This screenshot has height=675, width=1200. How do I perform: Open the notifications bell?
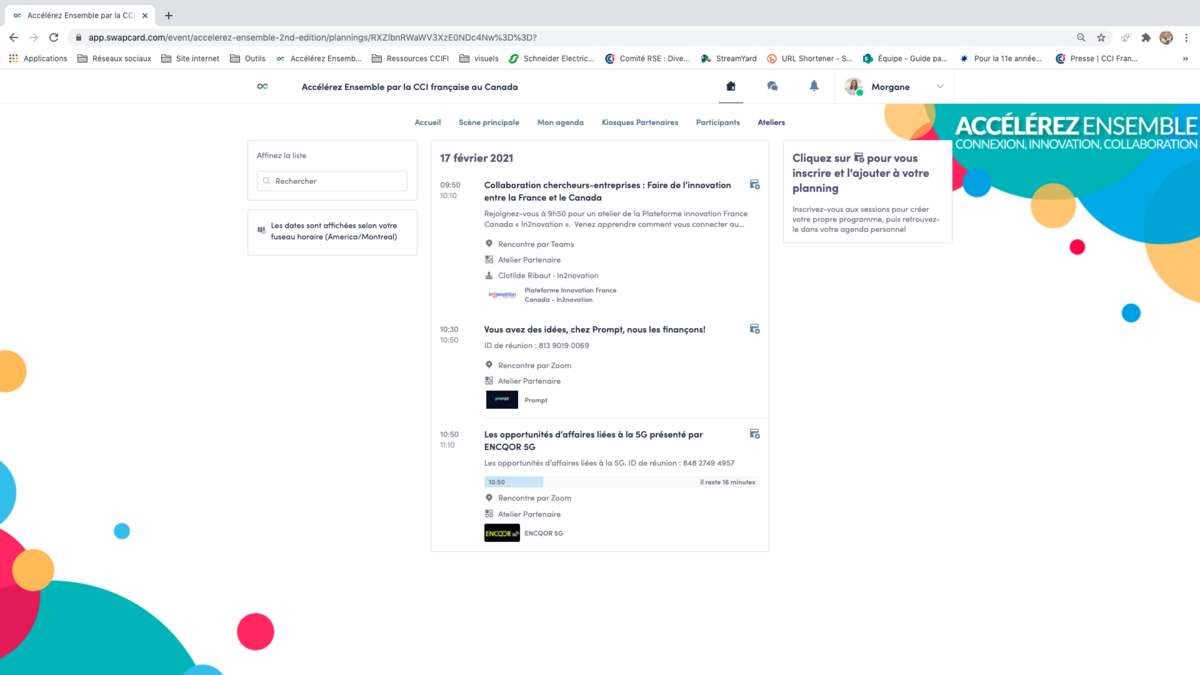tap(814, 87)
